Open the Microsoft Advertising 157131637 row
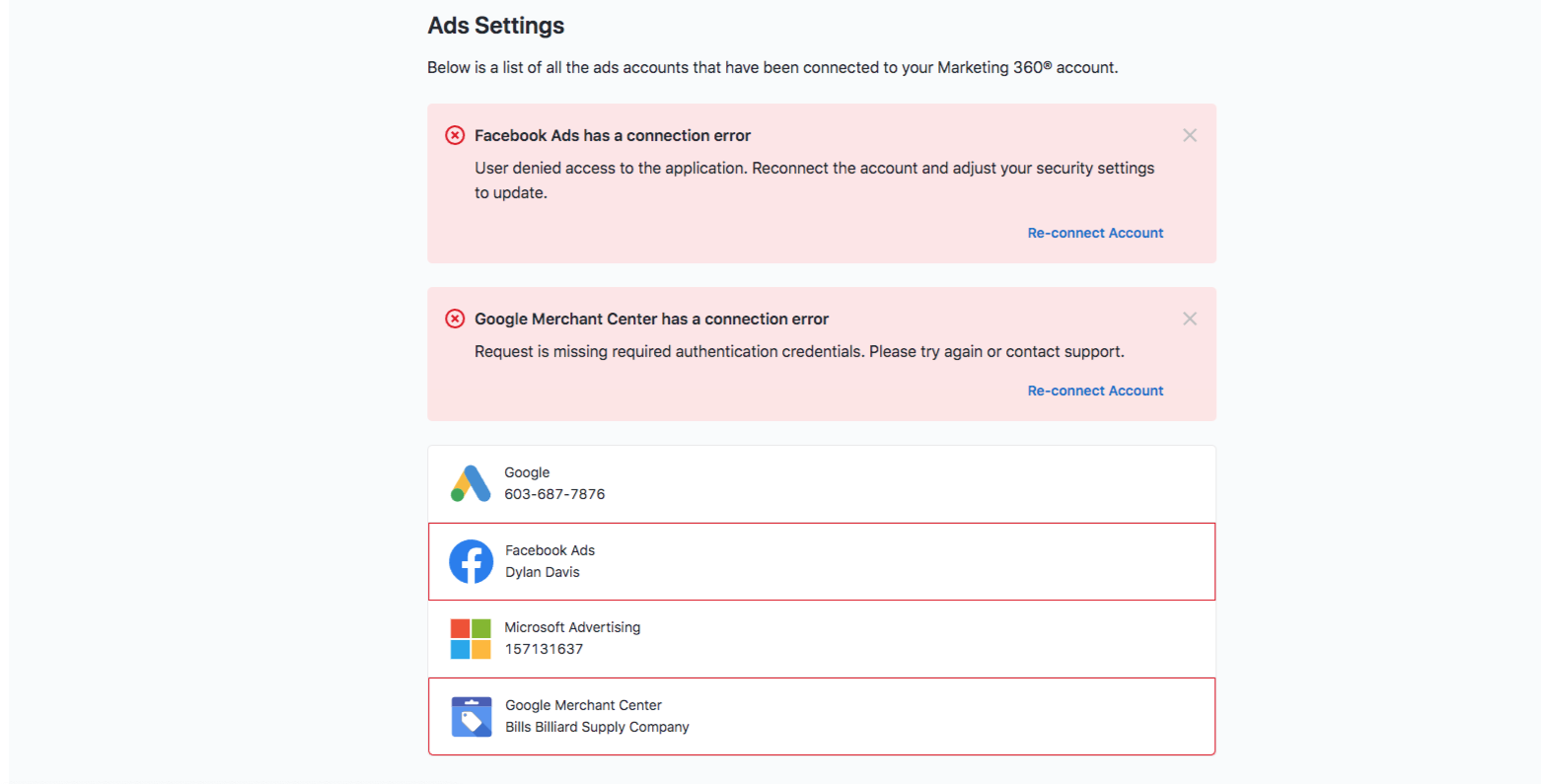This screenshot has height=784, width=1541. pyautogui.click(x=822, y=639)
